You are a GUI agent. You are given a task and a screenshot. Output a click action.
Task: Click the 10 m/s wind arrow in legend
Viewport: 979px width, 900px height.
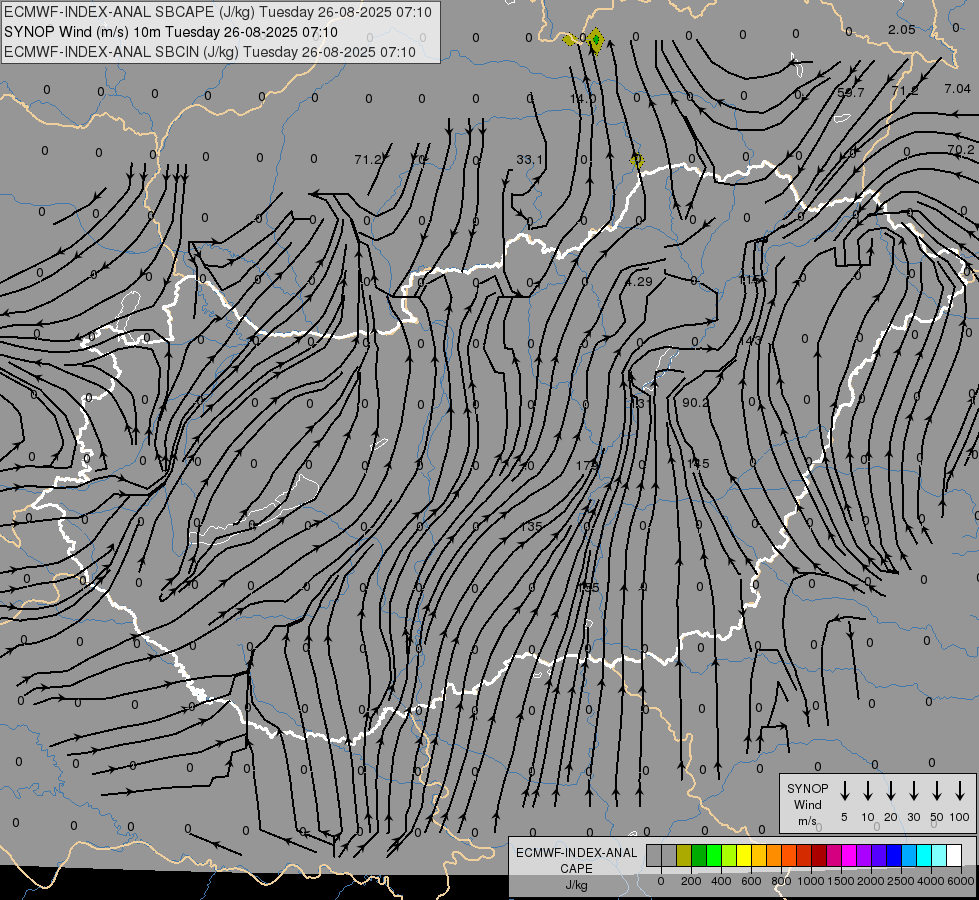(867, 791)
